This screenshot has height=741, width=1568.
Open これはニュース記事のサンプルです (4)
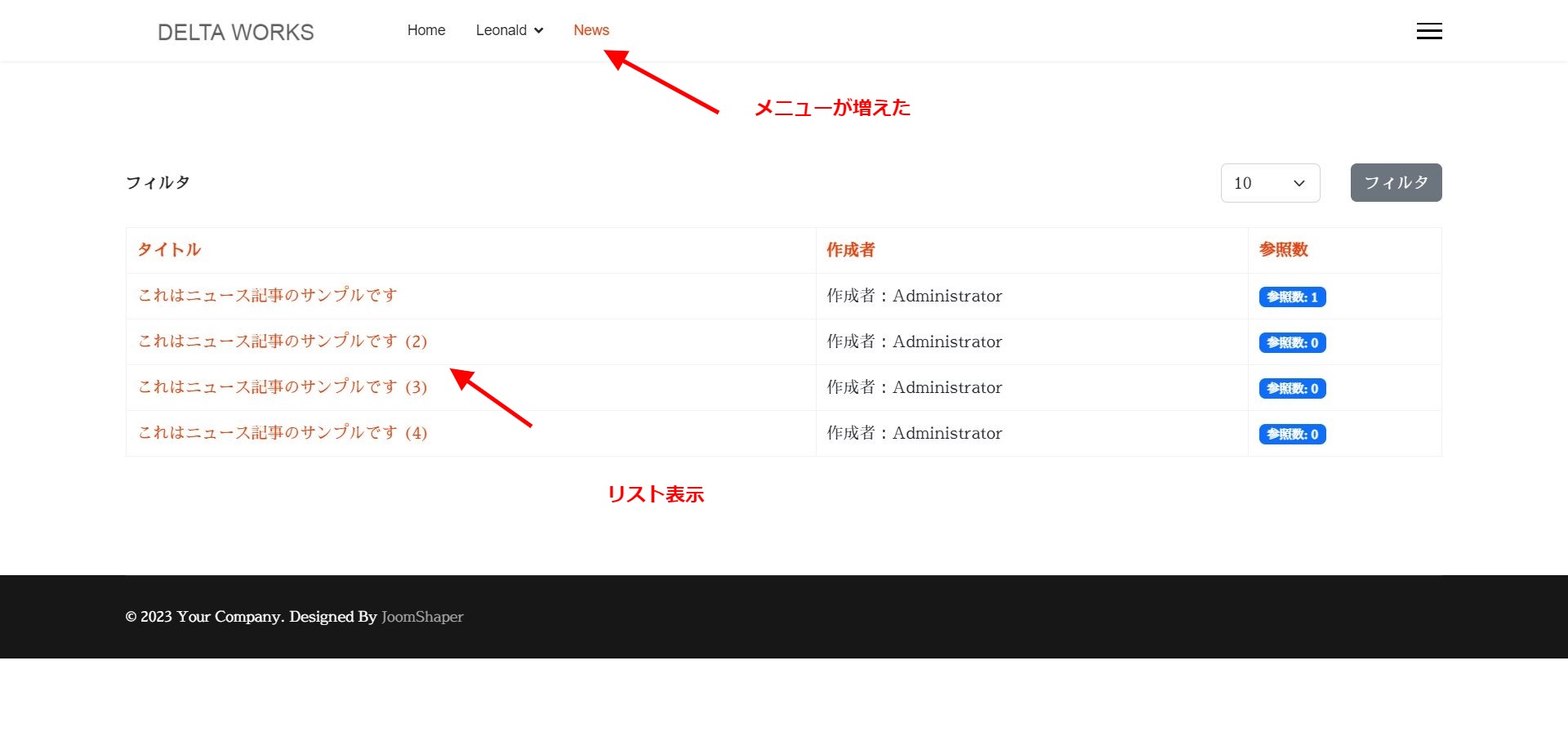click(x=282, y=433)
